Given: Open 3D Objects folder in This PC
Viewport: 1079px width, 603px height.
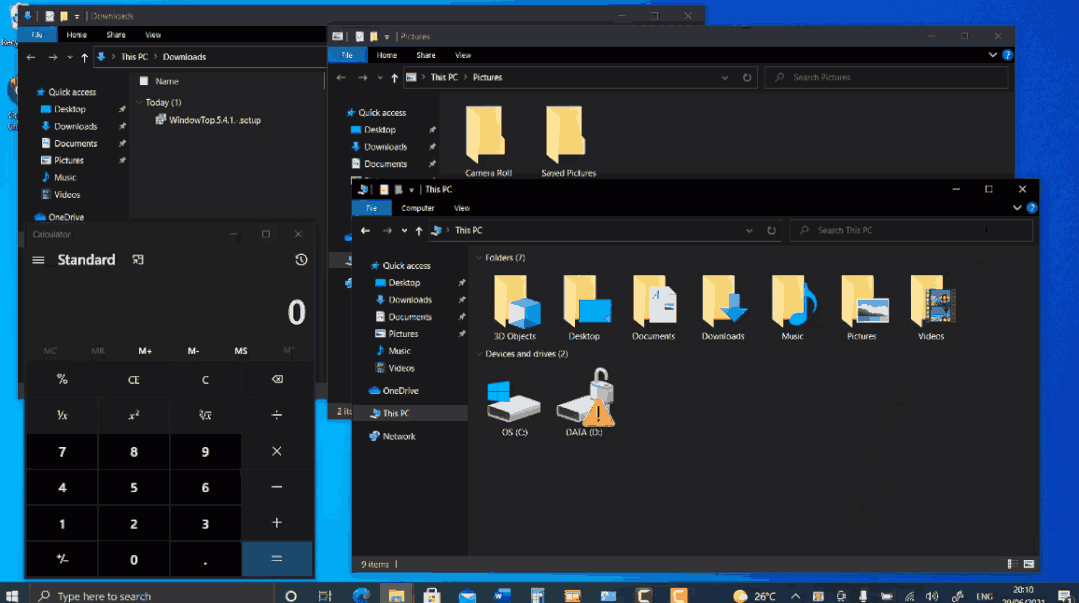Looking at the screenshot, I should pos(515,308).
